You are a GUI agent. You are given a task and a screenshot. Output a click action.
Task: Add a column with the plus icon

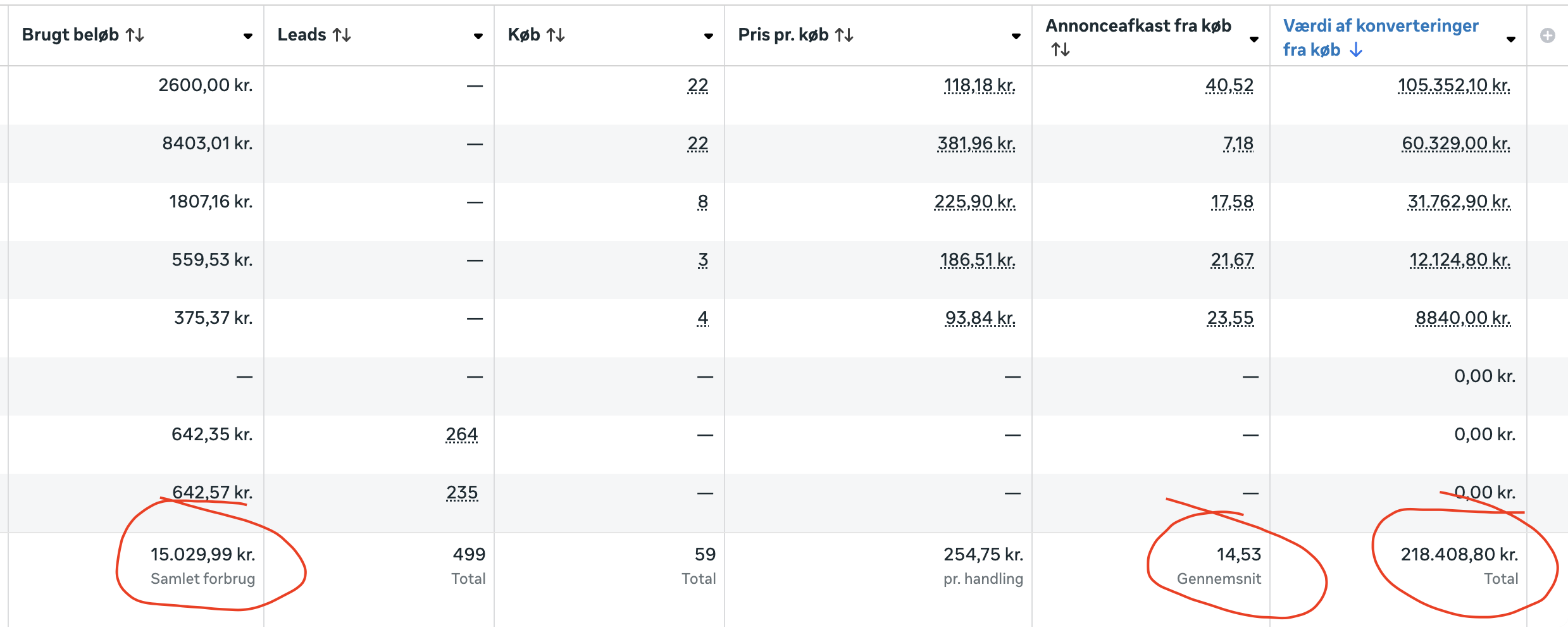coord(1547,36)
